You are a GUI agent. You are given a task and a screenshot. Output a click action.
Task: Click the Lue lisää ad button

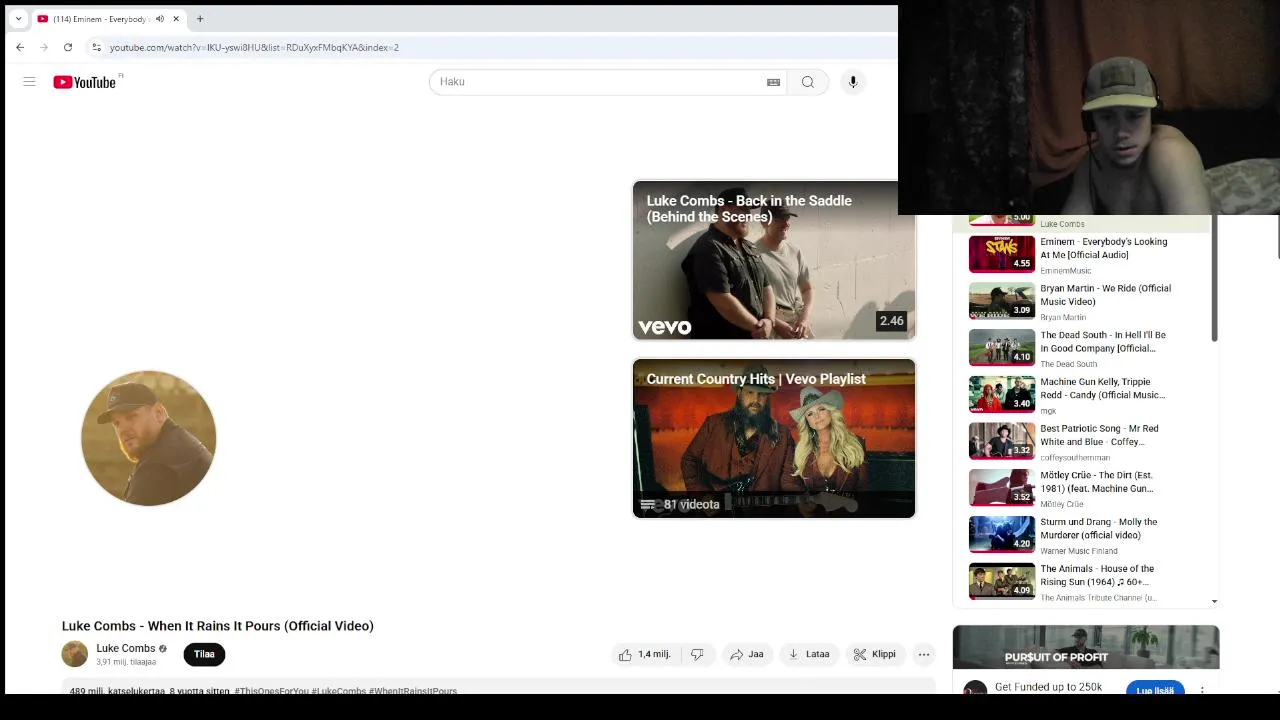pyautogui.click(x=1155, y=689)
